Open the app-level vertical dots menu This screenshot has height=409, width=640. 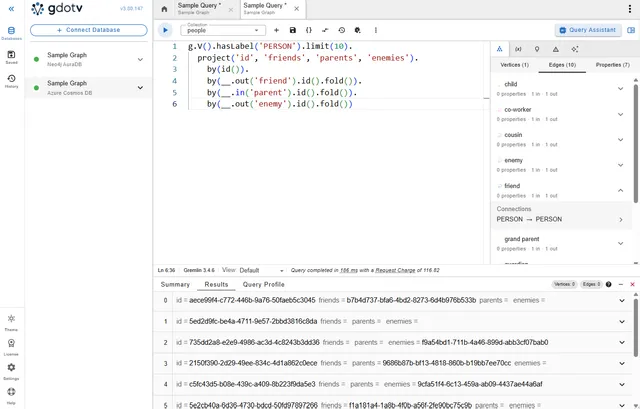click(630, 9)
